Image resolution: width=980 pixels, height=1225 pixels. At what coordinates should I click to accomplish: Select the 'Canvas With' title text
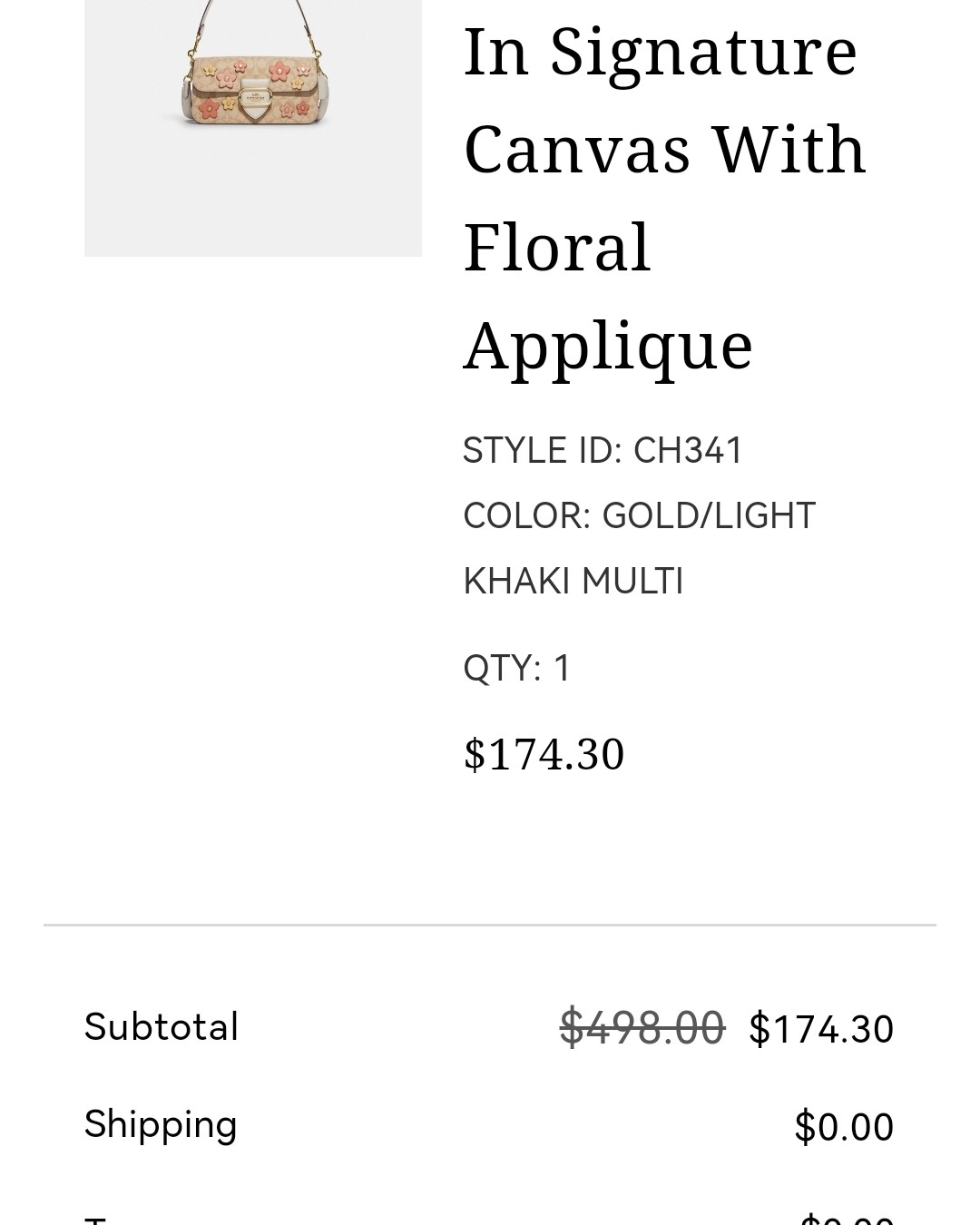(665, 150)
